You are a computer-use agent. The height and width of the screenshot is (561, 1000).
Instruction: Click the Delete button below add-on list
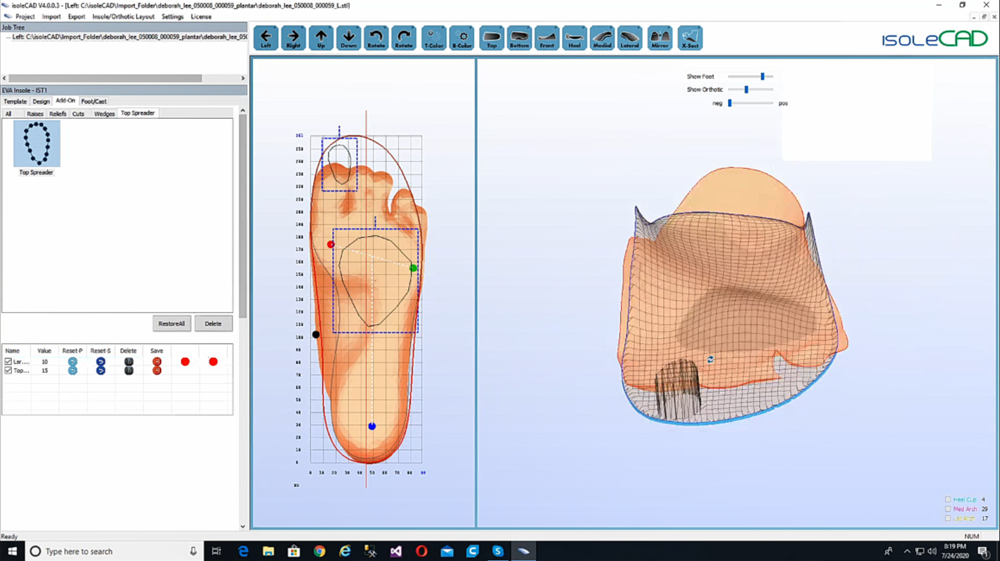point(214,324)
